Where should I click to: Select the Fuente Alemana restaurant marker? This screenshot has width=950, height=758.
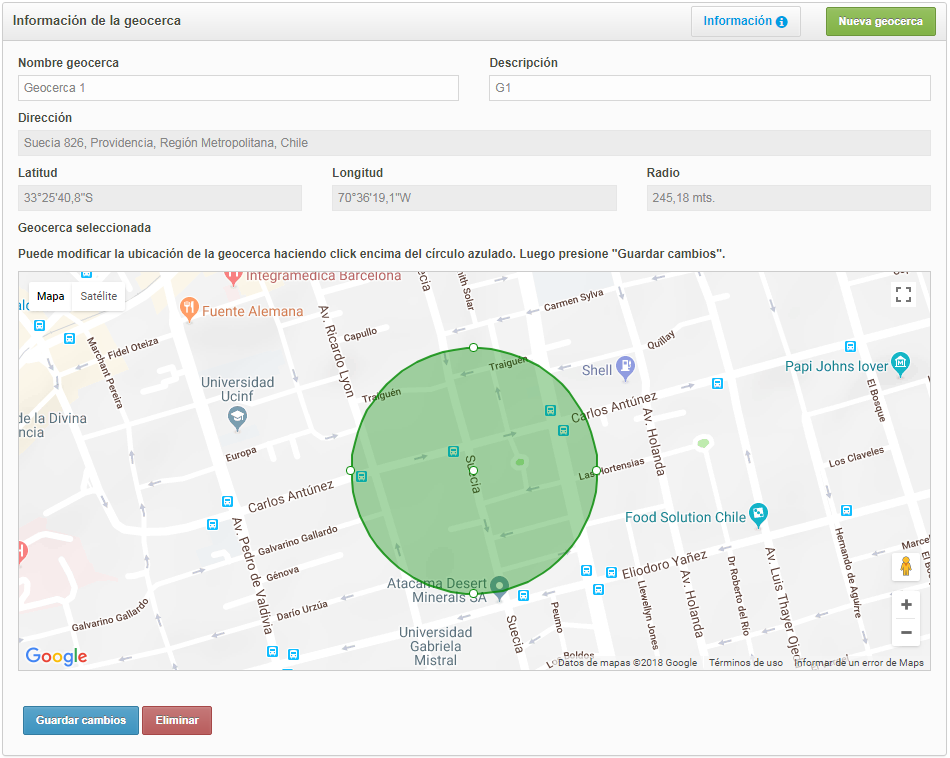coord(189,309)
